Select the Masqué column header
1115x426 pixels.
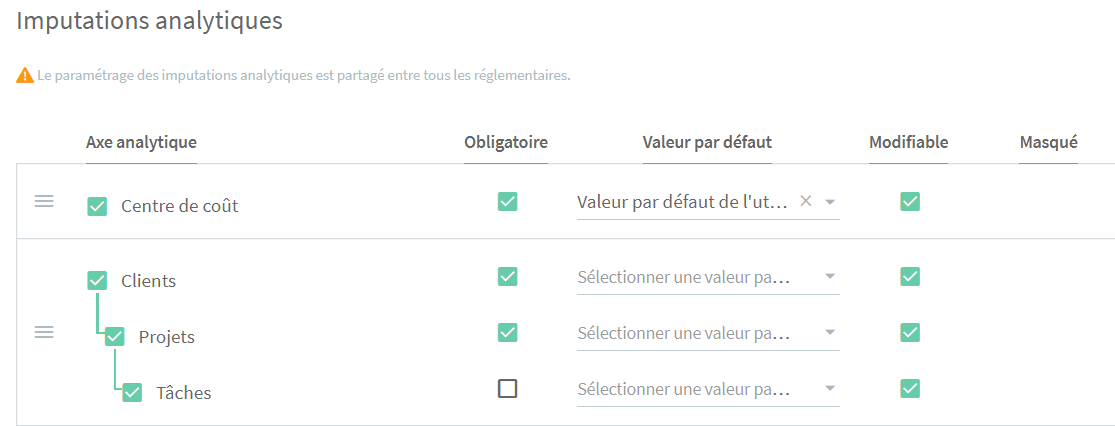[1048, 142]
